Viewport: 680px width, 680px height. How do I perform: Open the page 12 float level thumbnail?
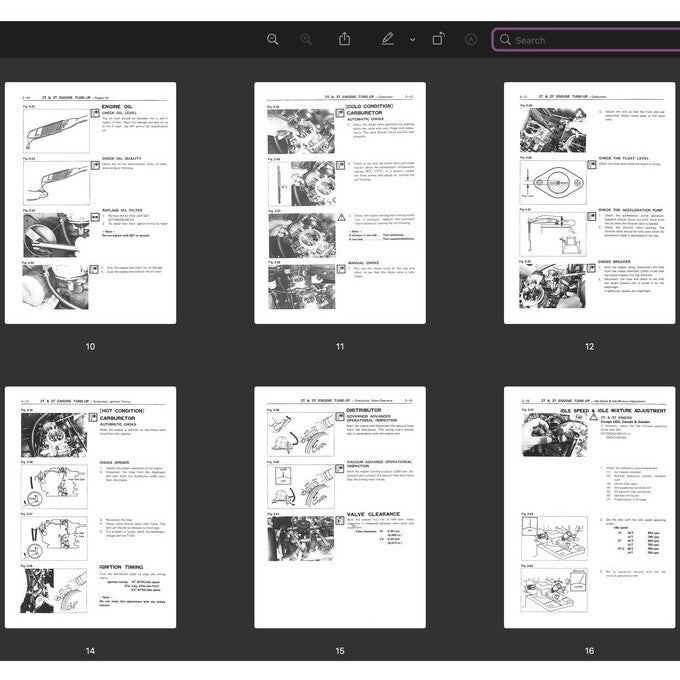pos(590,203)
